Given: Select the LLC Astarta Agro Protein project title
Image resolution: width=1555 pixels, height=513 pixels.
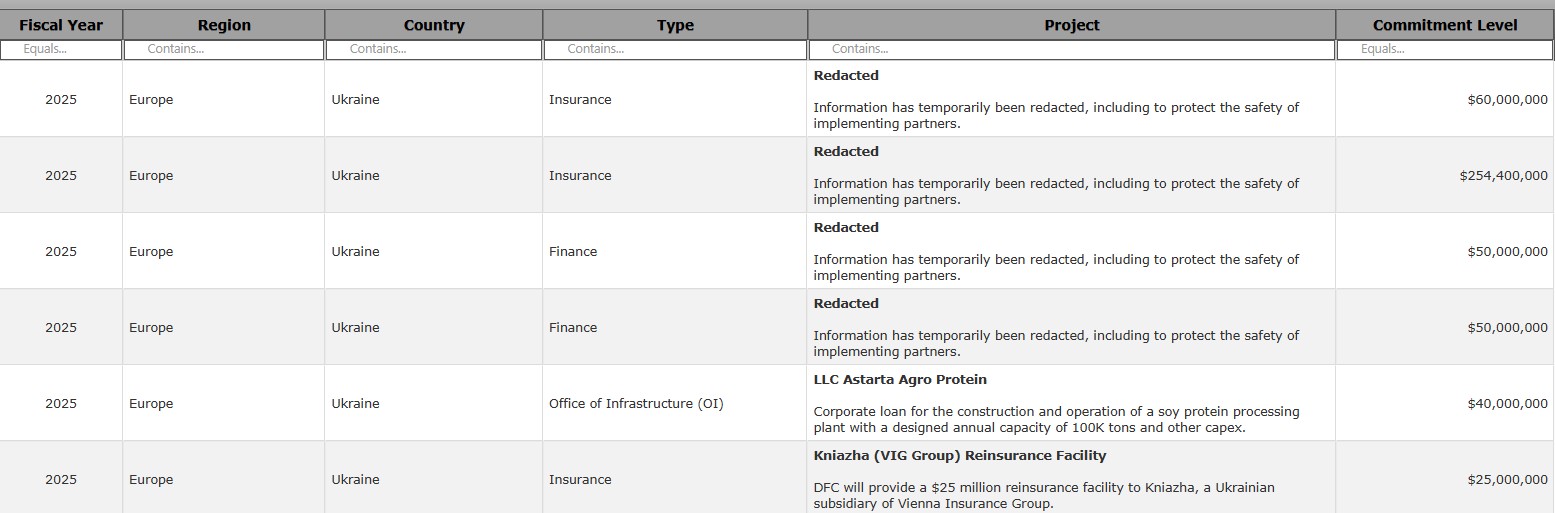Looking at the screenshot, I should tap(900, 380).
